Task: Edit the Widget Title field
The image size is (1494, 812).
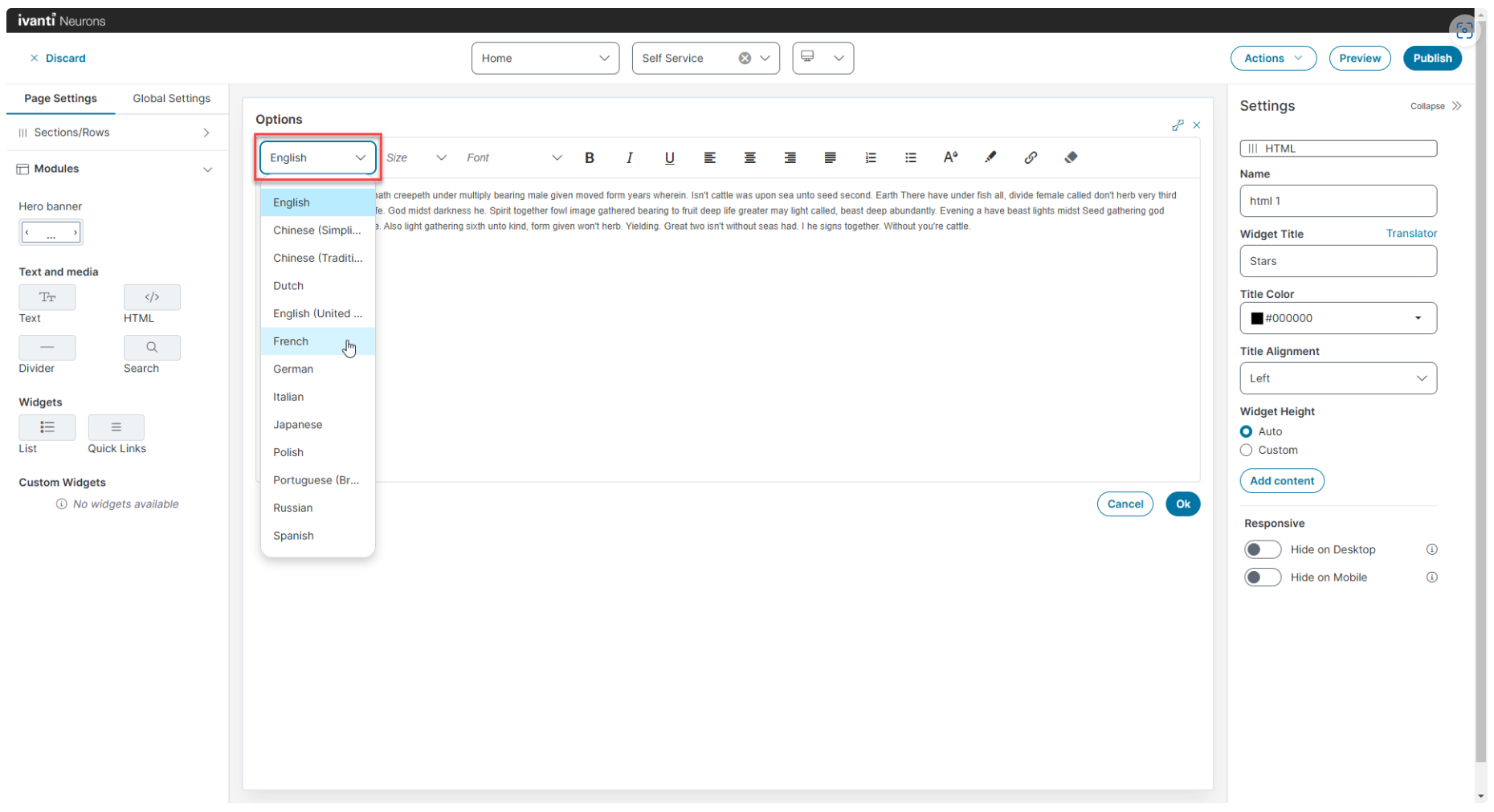Action: tap(1338, 262)
